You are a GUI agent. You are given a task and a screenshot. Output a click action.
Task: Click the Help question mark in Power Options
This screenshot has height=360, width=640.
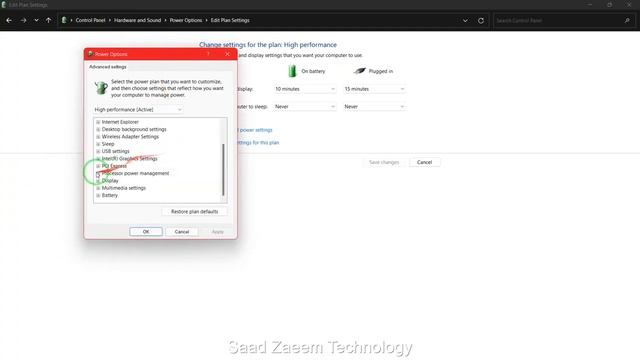pos(208,54)
